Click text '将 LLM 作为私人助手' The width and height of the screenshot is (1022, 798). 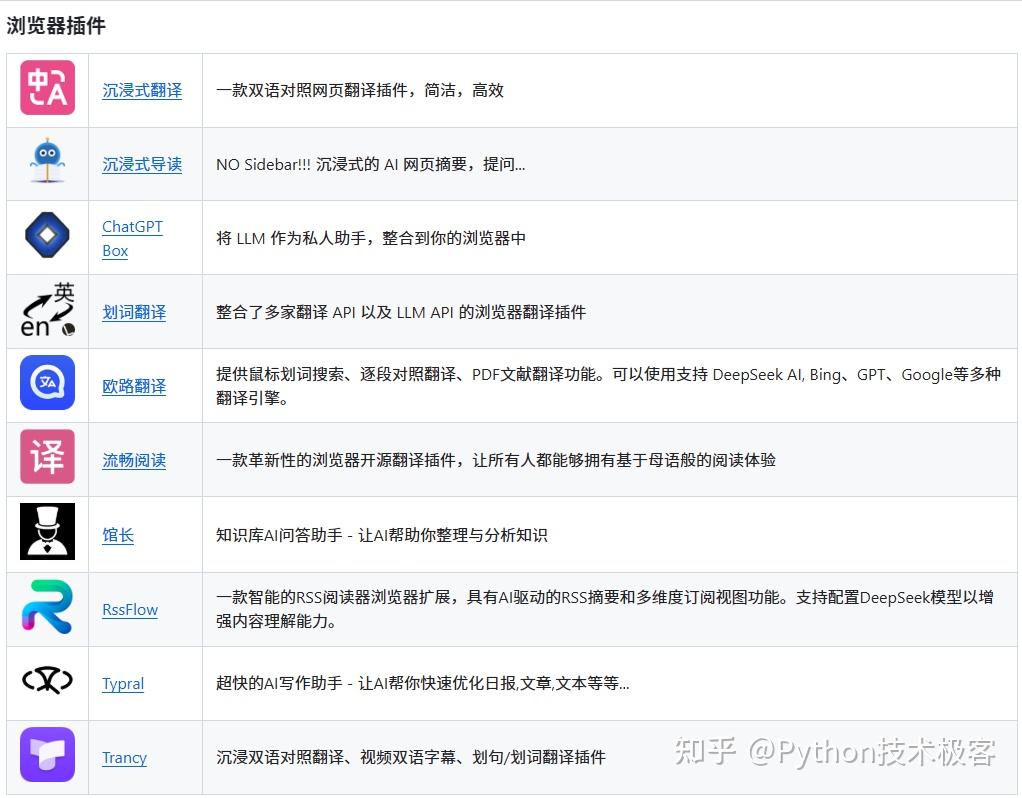(291, 238)
